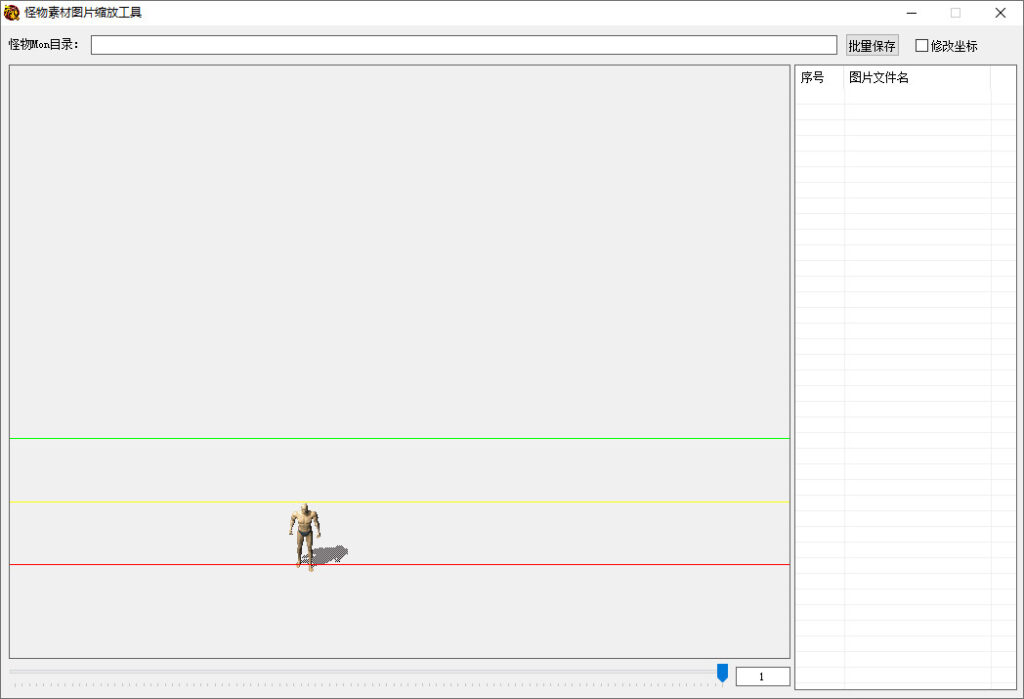Click the 怪物Mon目录 path input field
Viewport: 1024px width, 699px height.
click(463, 45)
